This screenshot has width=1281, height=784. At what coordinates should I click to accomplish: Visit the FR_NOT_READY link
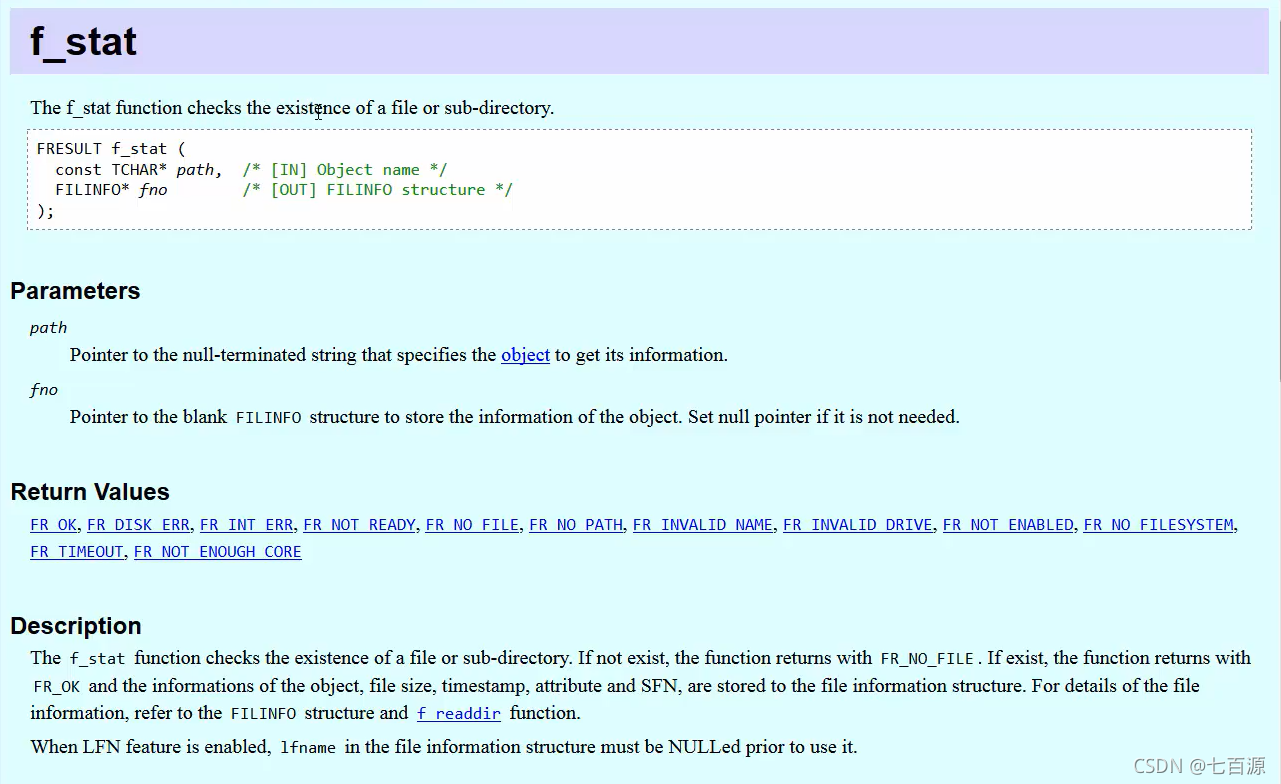359,525
